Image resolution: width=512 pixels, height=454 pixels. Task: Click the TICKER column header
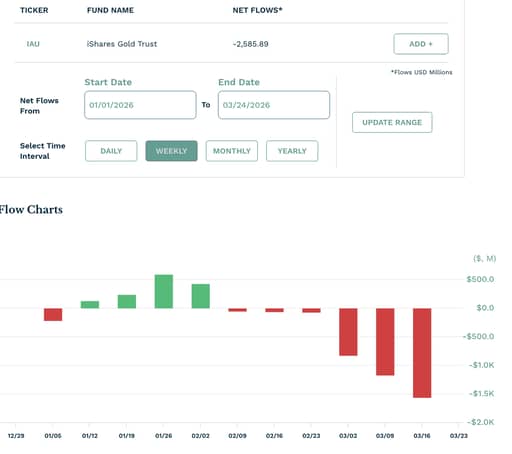[34, 10]
